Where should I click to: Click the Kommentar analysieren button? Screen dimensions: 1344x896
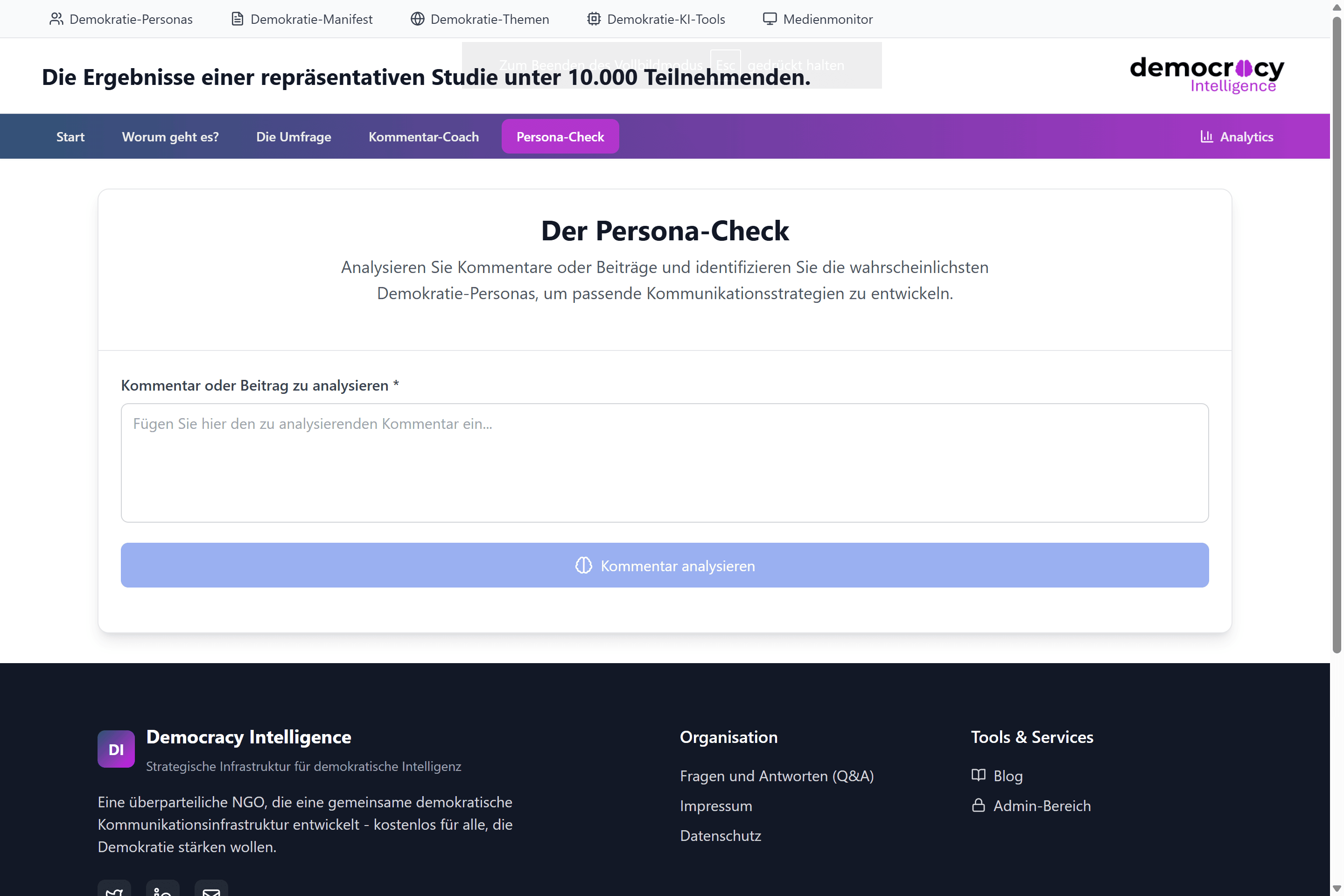click(665, 565)
